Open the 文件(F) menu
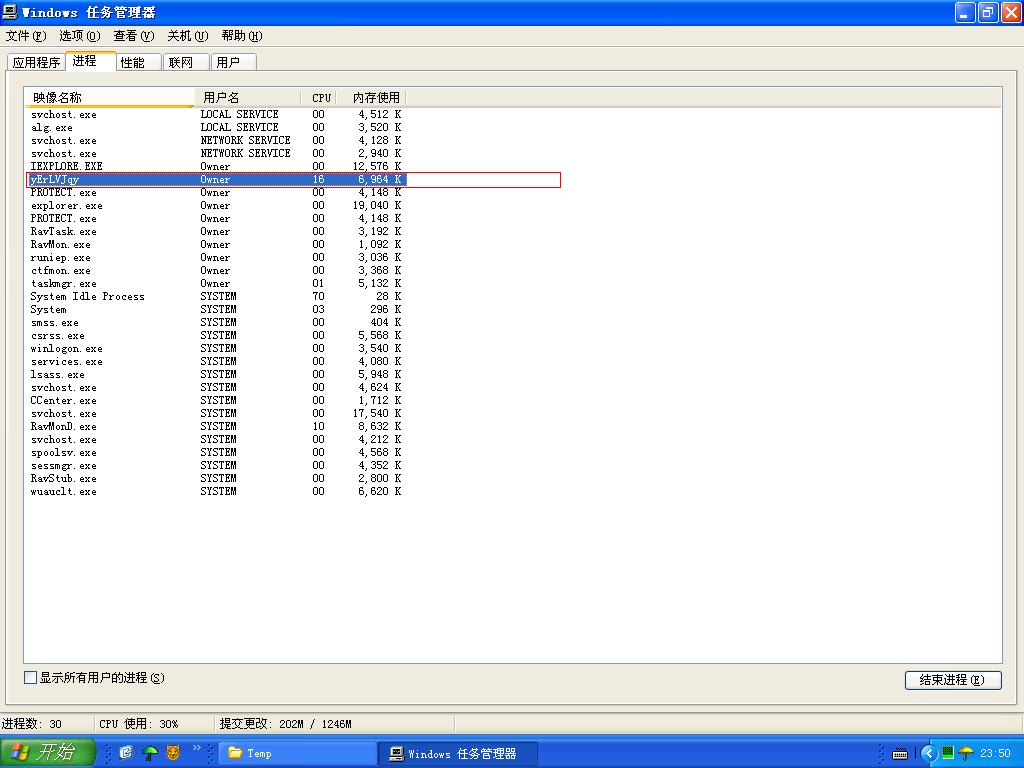Screen dimensions: 1024x768 pos(26,35)
